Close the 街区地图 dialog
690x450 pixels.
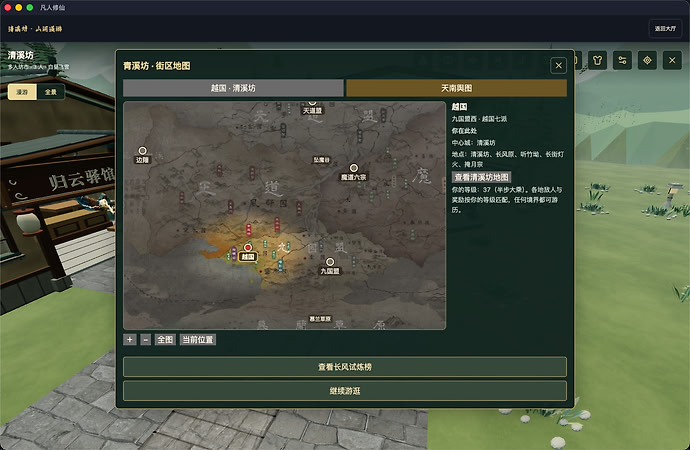[x=558, y=66]
